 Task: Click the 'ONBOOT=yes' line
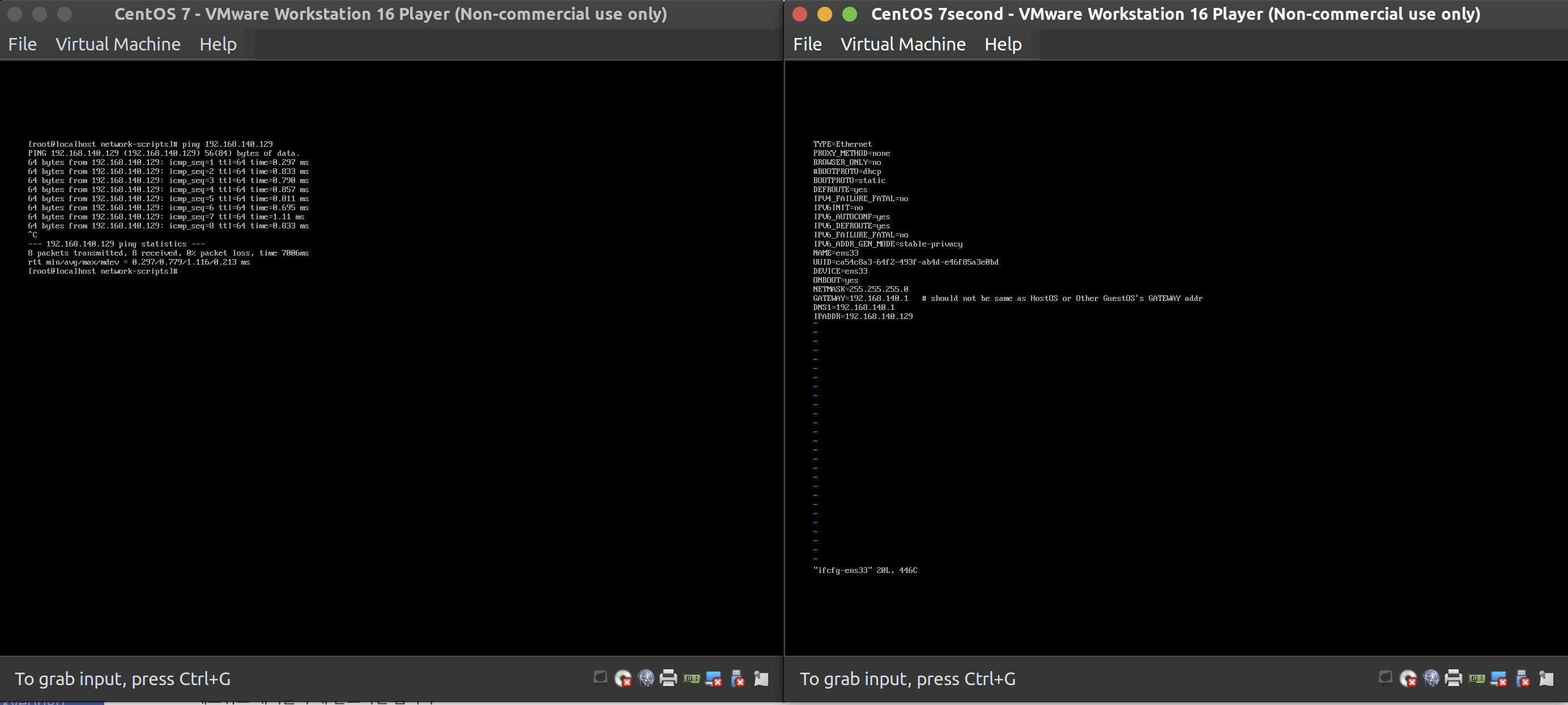[x=836, y=281]
